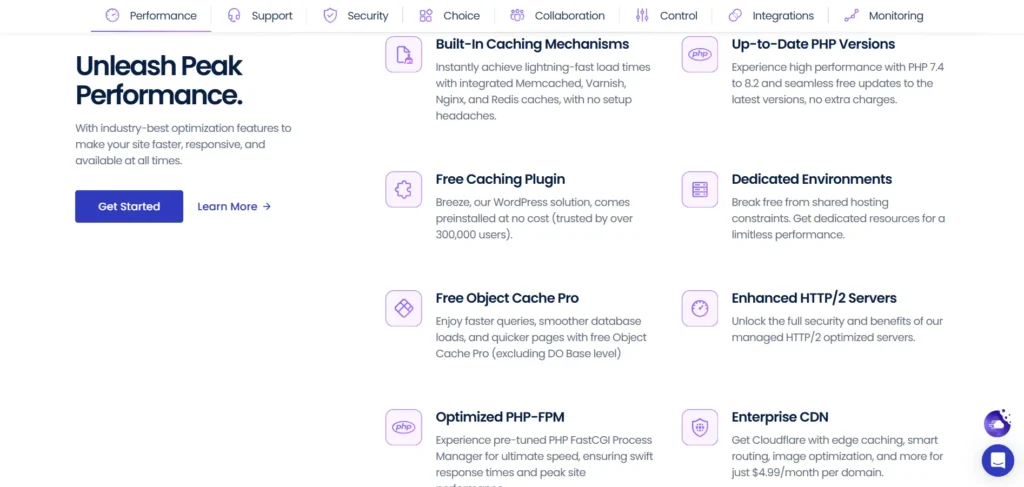Click the Optimized PHP-FPM icon
The width and height of the screenshot is (1024, 487).
click(x=404, y=427)
